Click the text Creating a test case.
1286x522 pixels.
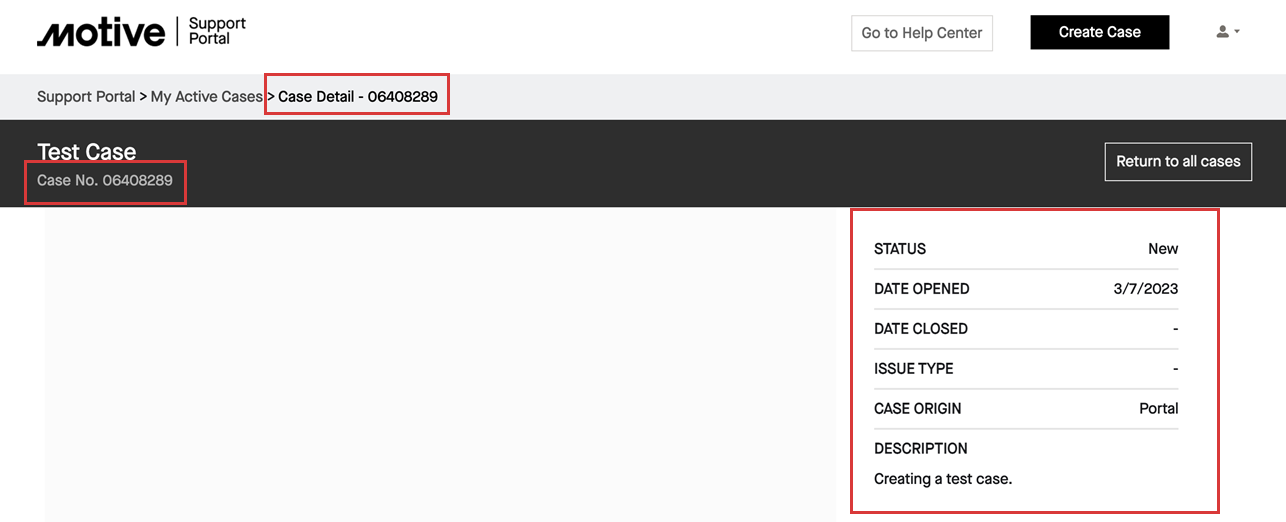click(942, 479)
